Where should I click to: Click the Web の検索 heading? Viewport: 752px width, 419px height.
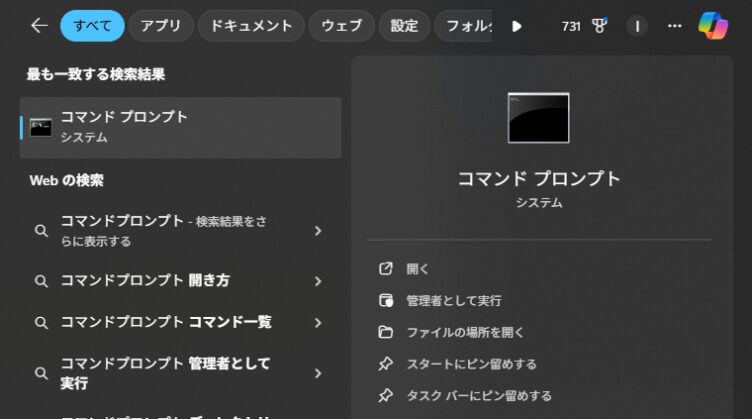[67, 180]
